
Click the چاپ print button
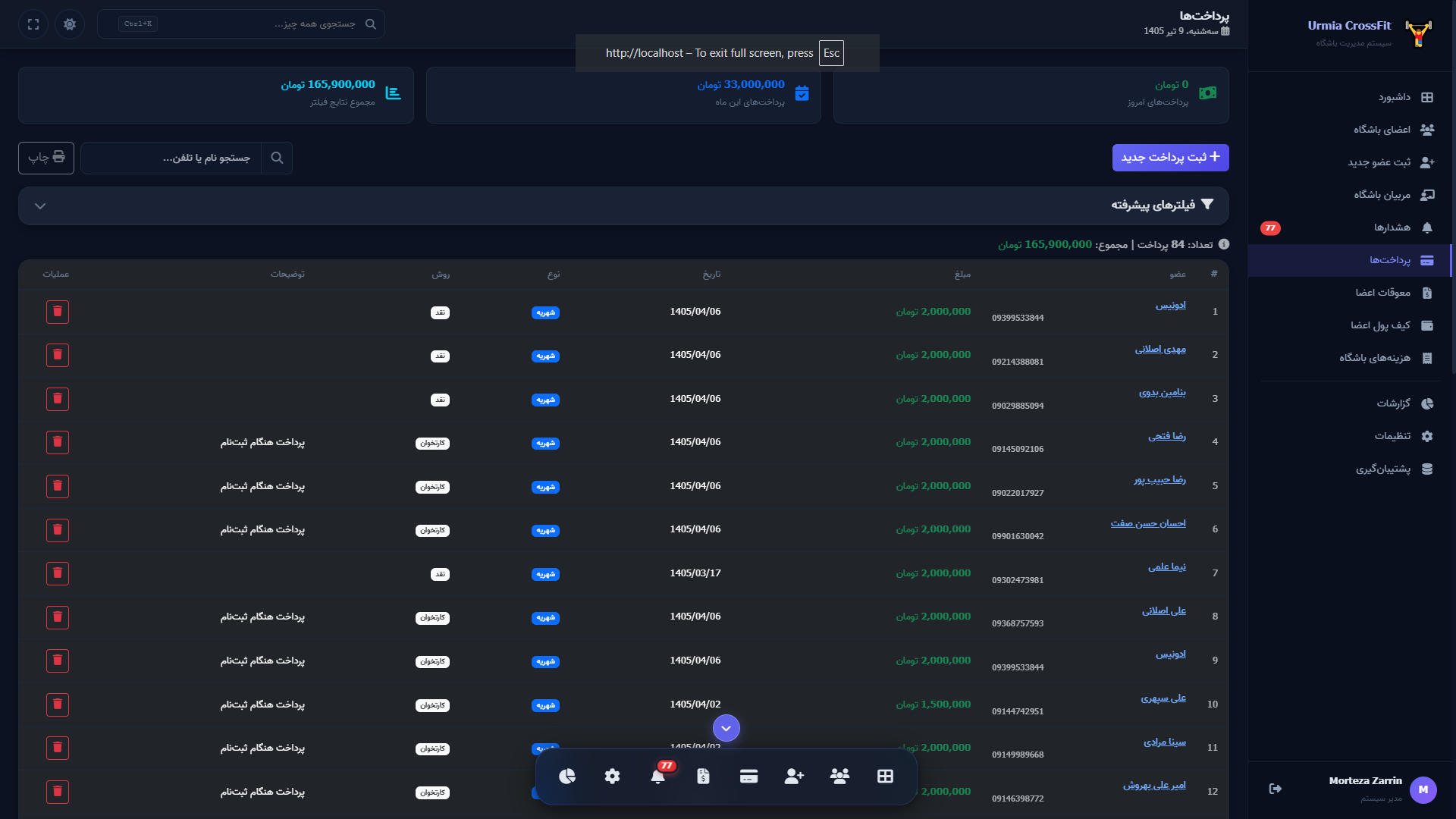[x=46, y=158]
